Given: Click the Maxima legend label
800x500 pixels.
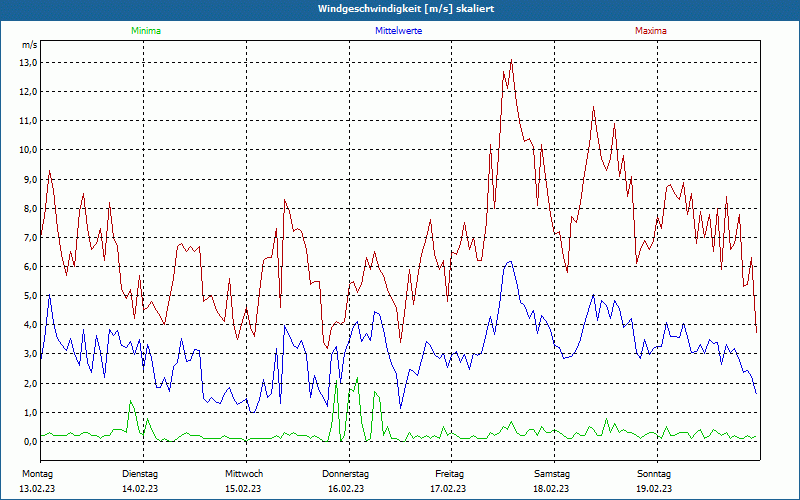Looking at the screenshot, I should click(x=651, y=31).
